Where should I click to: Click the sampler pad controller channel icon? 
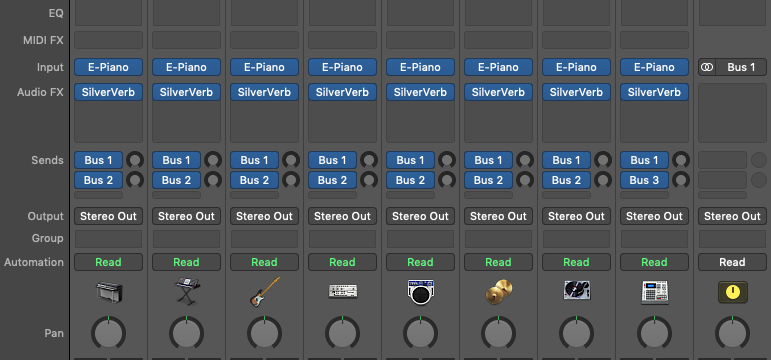654,292
